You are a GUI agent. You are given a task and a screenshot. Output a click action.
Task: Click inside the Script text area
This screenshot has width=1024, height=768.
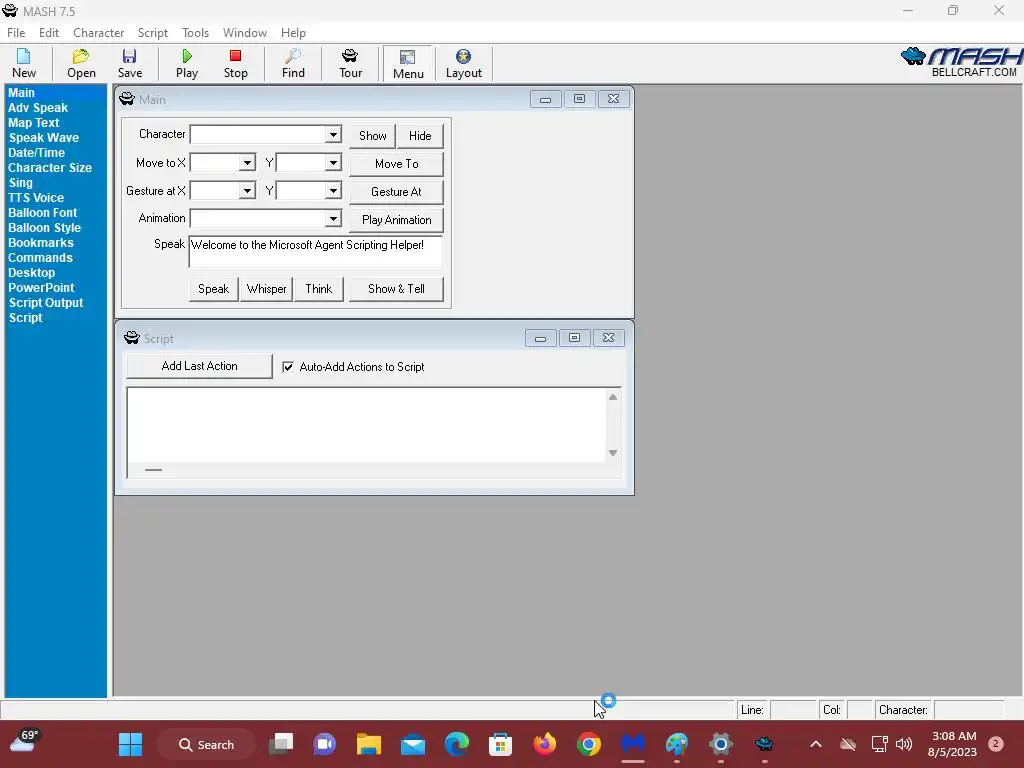[x=366, y=424]
